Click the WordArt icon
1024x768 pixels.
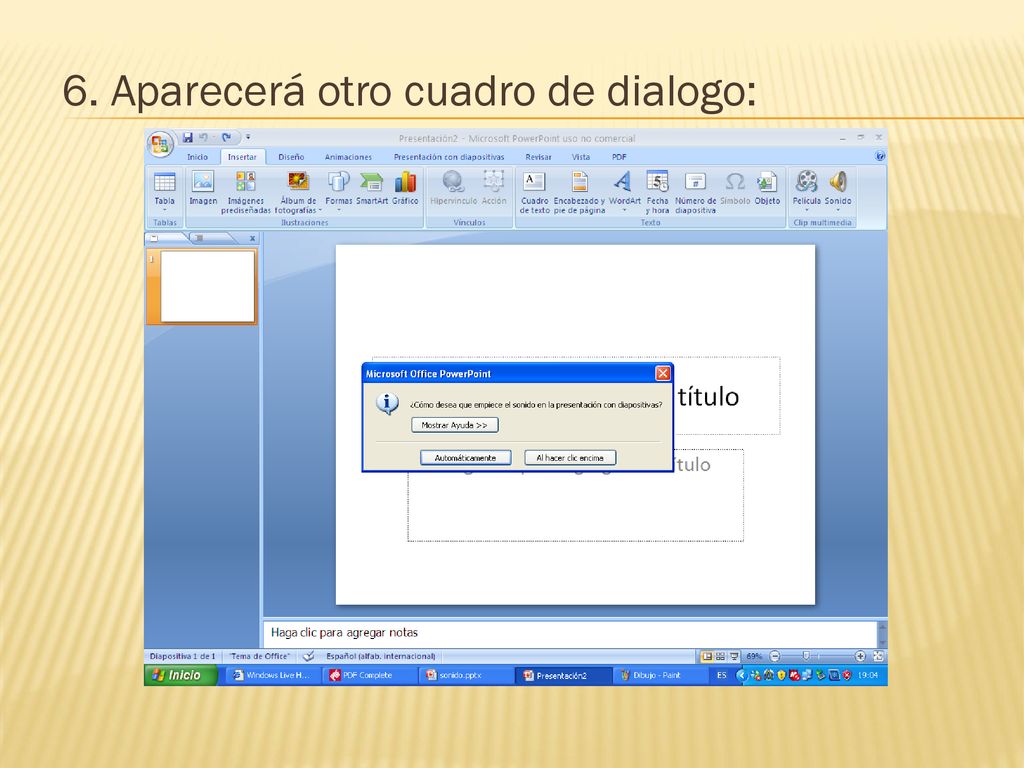[x=624, y=181]
